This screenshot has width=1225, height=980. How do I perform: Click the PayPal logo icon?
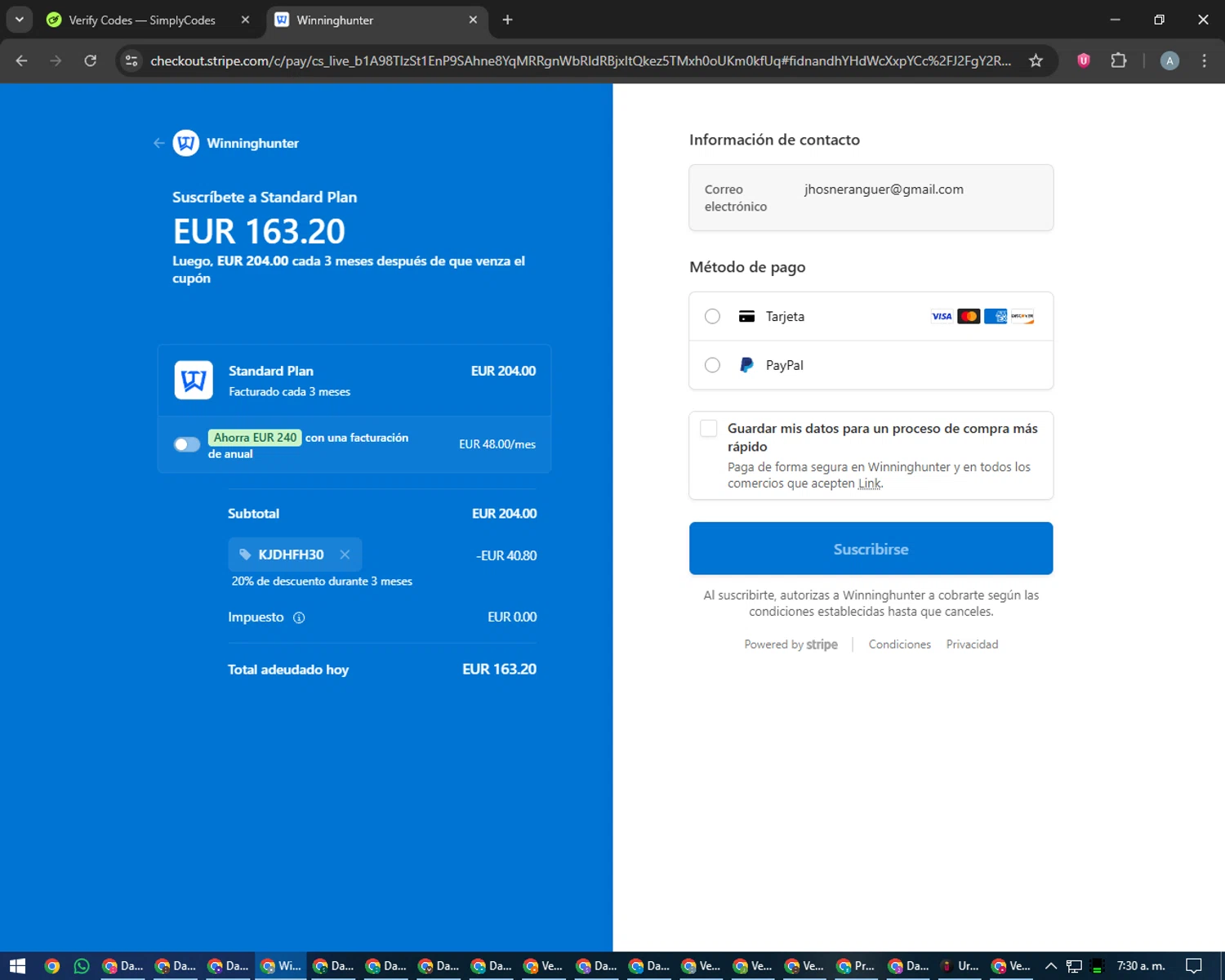[x=746, y=365]
